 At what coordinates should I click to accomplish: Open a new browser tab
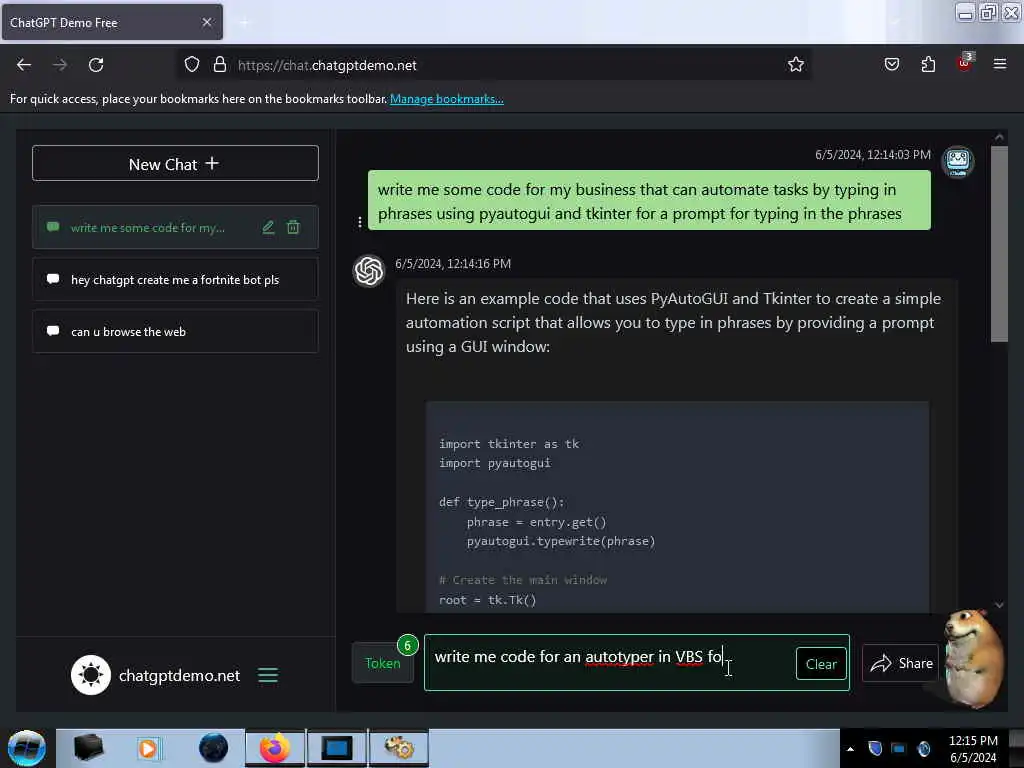(244, 23)
